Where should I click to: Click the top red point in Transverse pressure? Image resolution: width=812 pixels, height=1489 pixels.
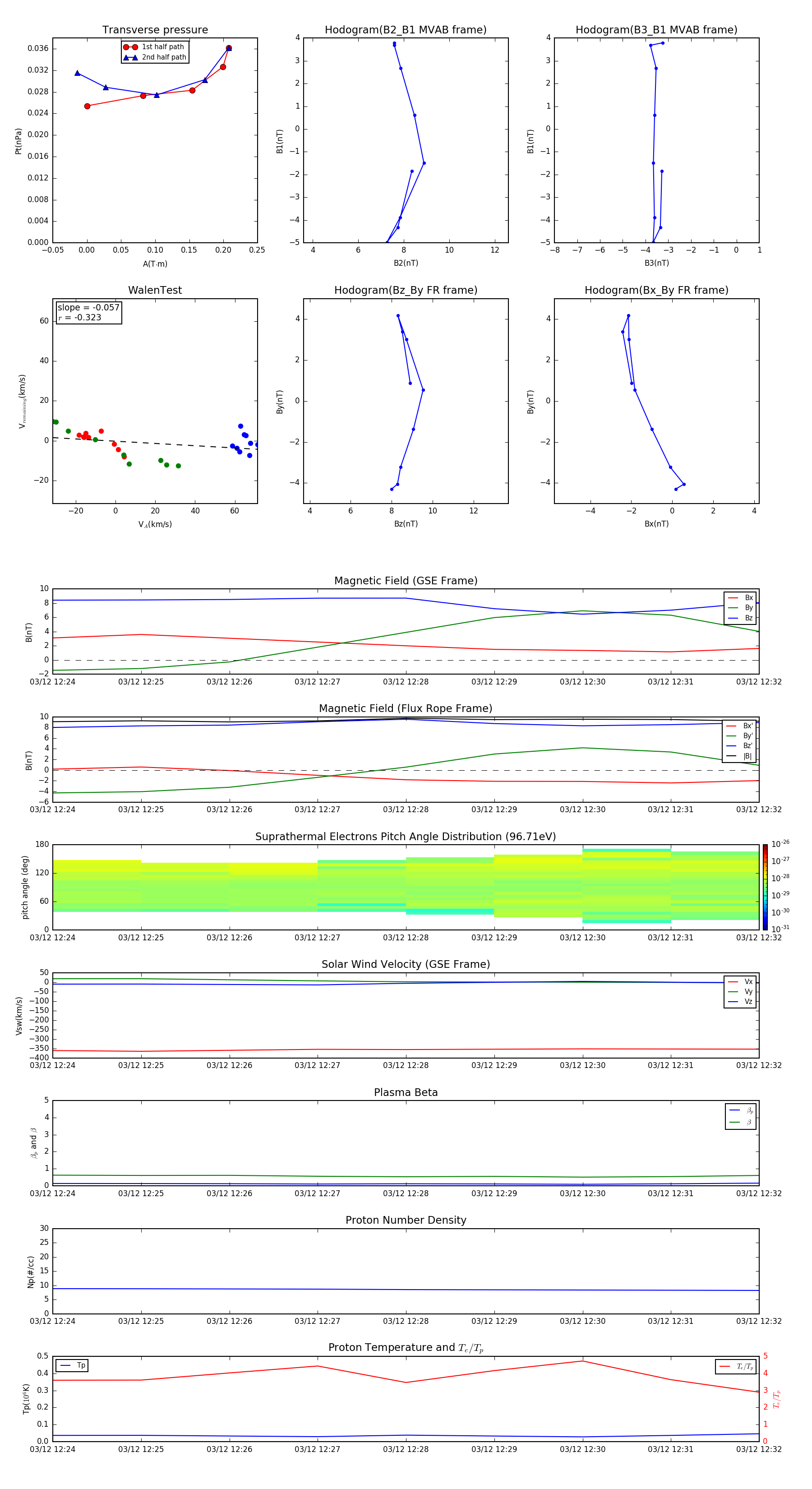229,48
